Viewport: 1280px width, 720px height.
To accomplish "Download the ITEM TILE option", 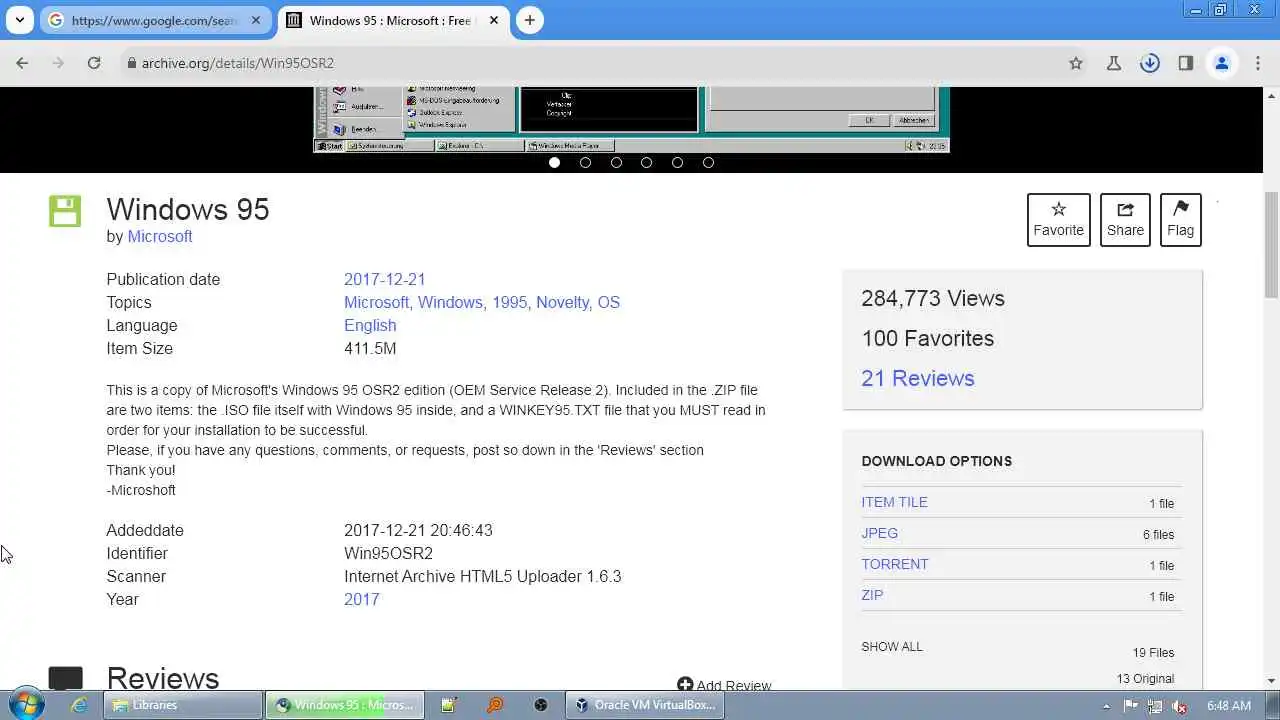I will 894,502.
